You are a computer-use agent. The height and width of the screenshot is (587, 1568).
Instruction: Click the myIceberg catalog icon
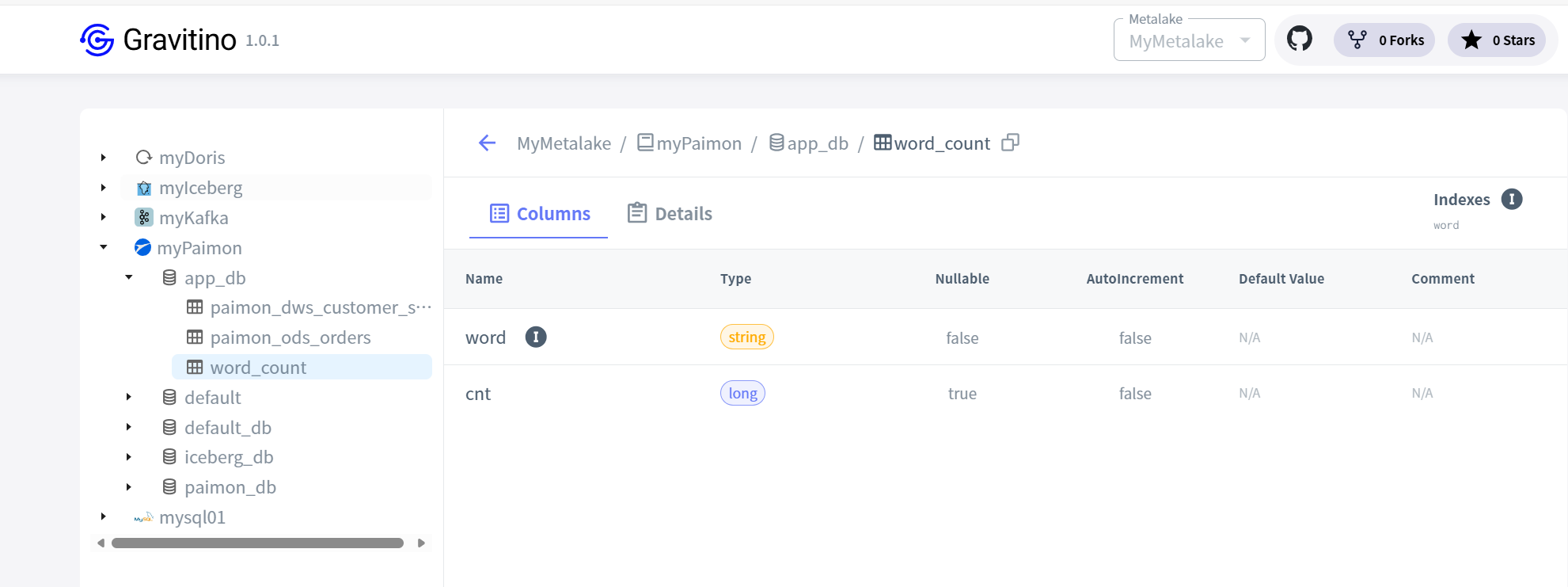click(144, 188)
